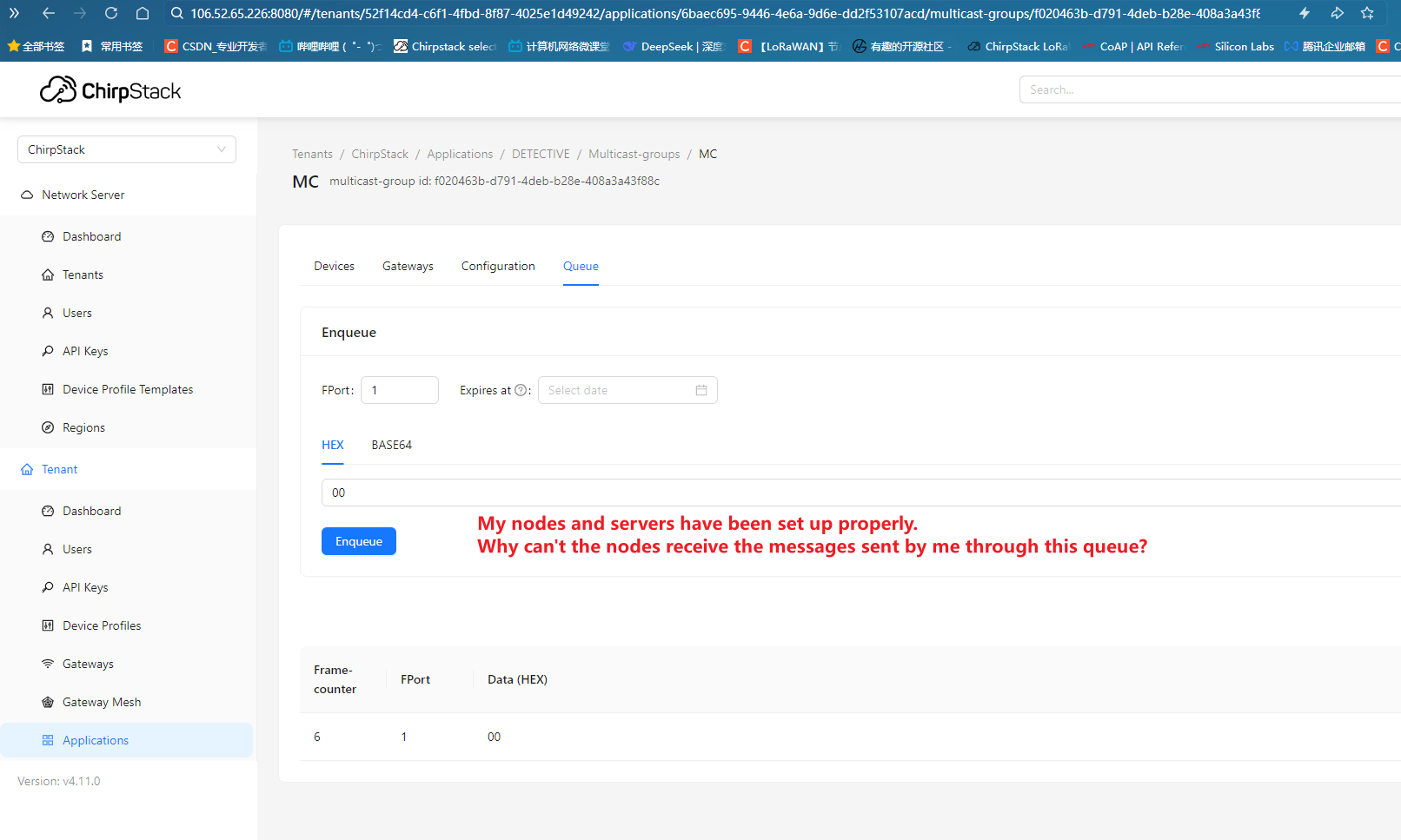The height and width of the screenshot is (840, 1401).
Task: Click the ChirpStack logo in header
Action: (x=110, y=90)
